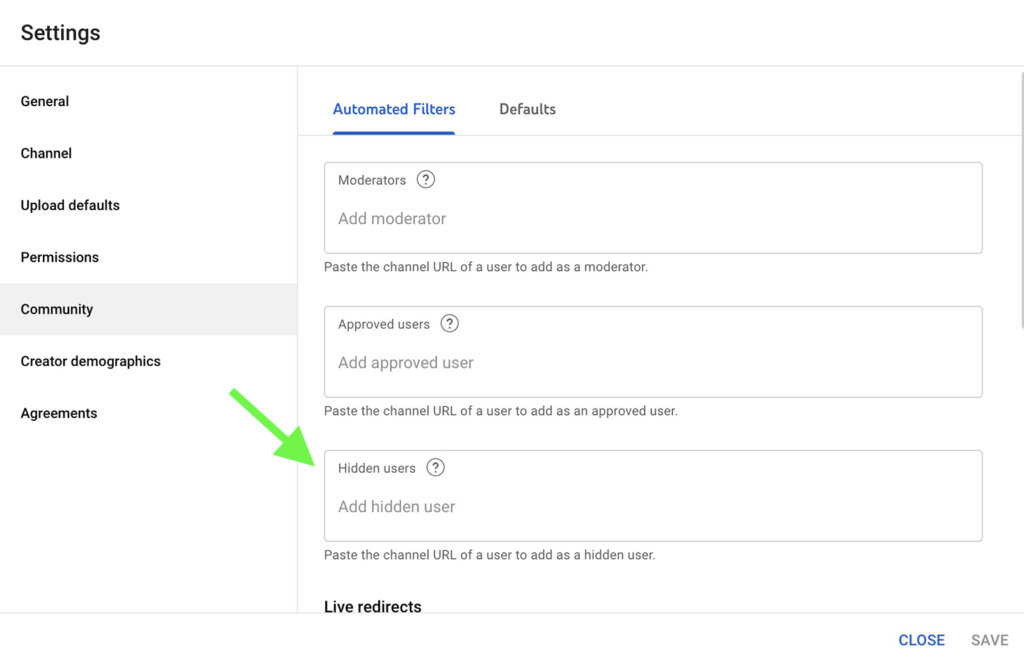Image resolution: width=1024 pixels, height=660 pixels.
Task: Go to Channel settings
Action: click(46, 153)
